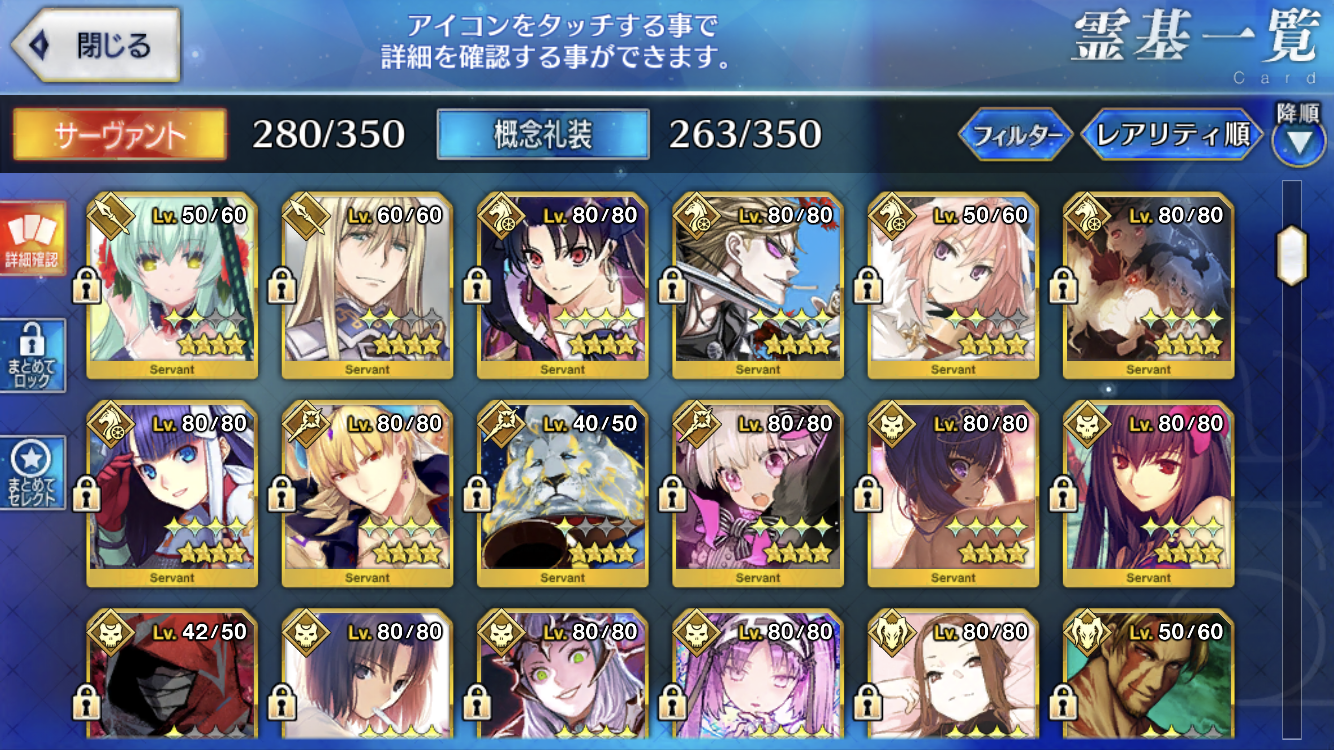
Task: Click the scrollbar handle on the right
Action: pos(1293,254)
